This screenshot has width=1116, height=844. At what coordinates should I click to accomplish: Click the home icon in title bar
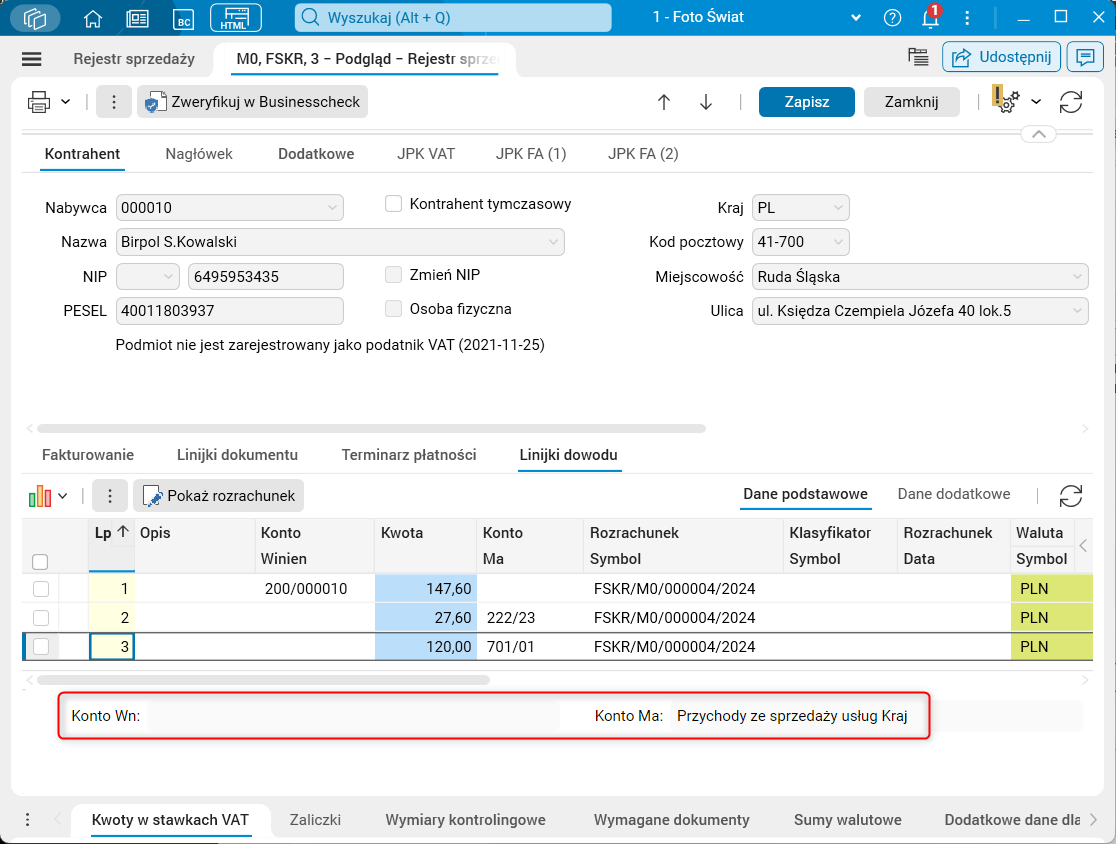tap(93, 18)
